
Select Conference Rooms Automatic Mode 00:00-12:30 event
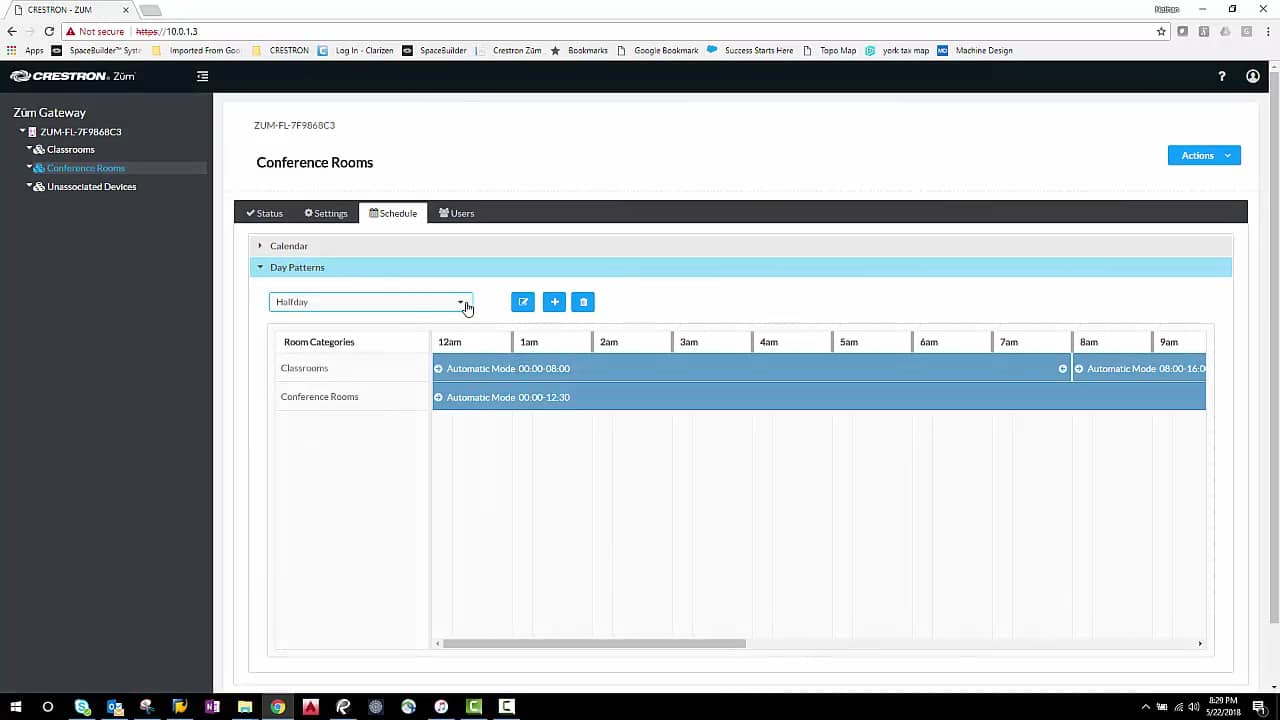tap(819, 397)
